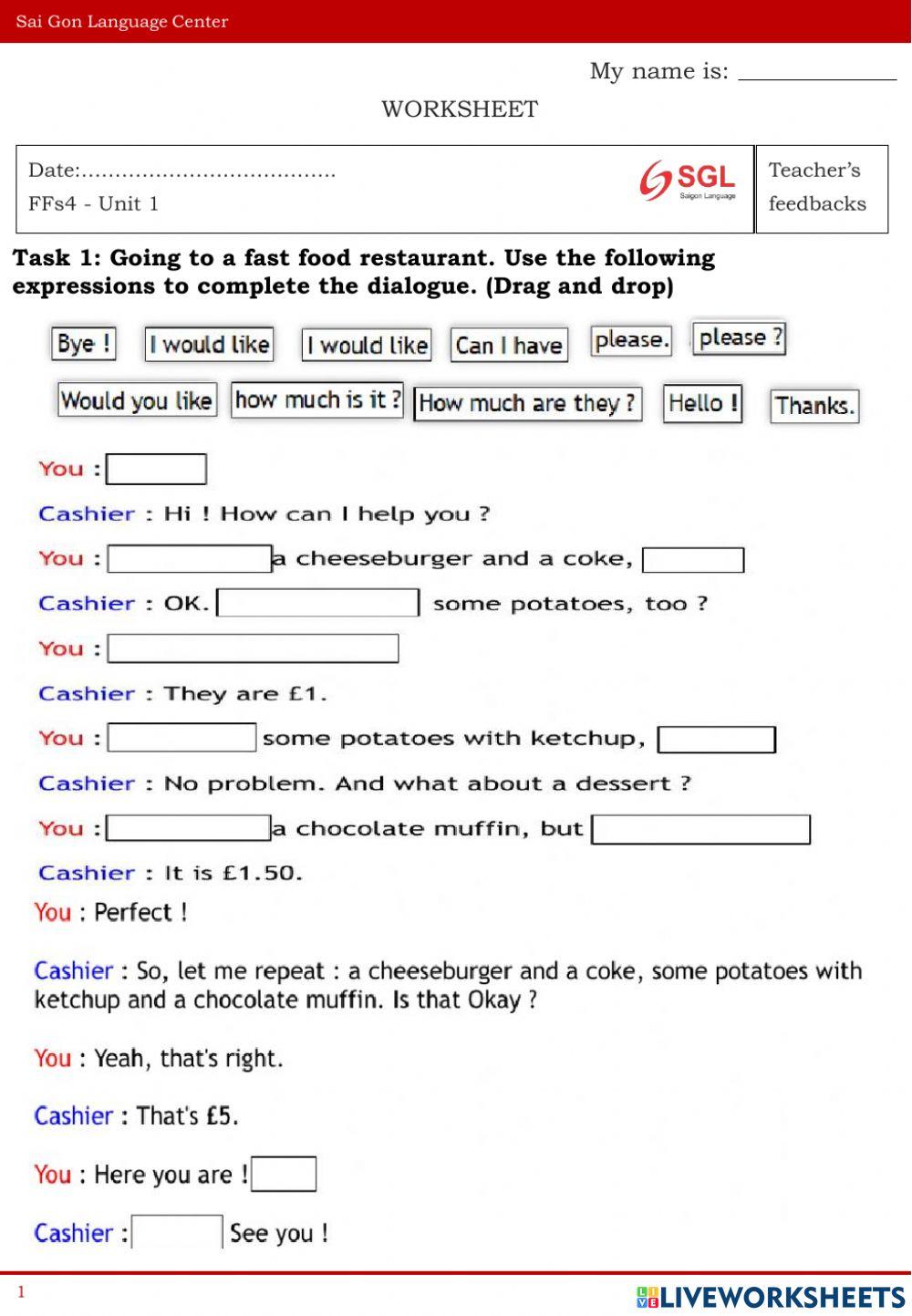Select the 'Would you like' tile
This screenshot has width=912, height=1316.
click(x=137, y=400)
